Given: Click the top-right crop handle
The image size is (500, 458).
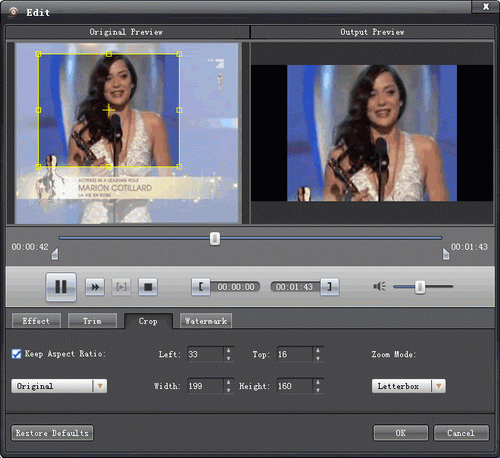Looking at the screenshot, I should coord(179,54).
